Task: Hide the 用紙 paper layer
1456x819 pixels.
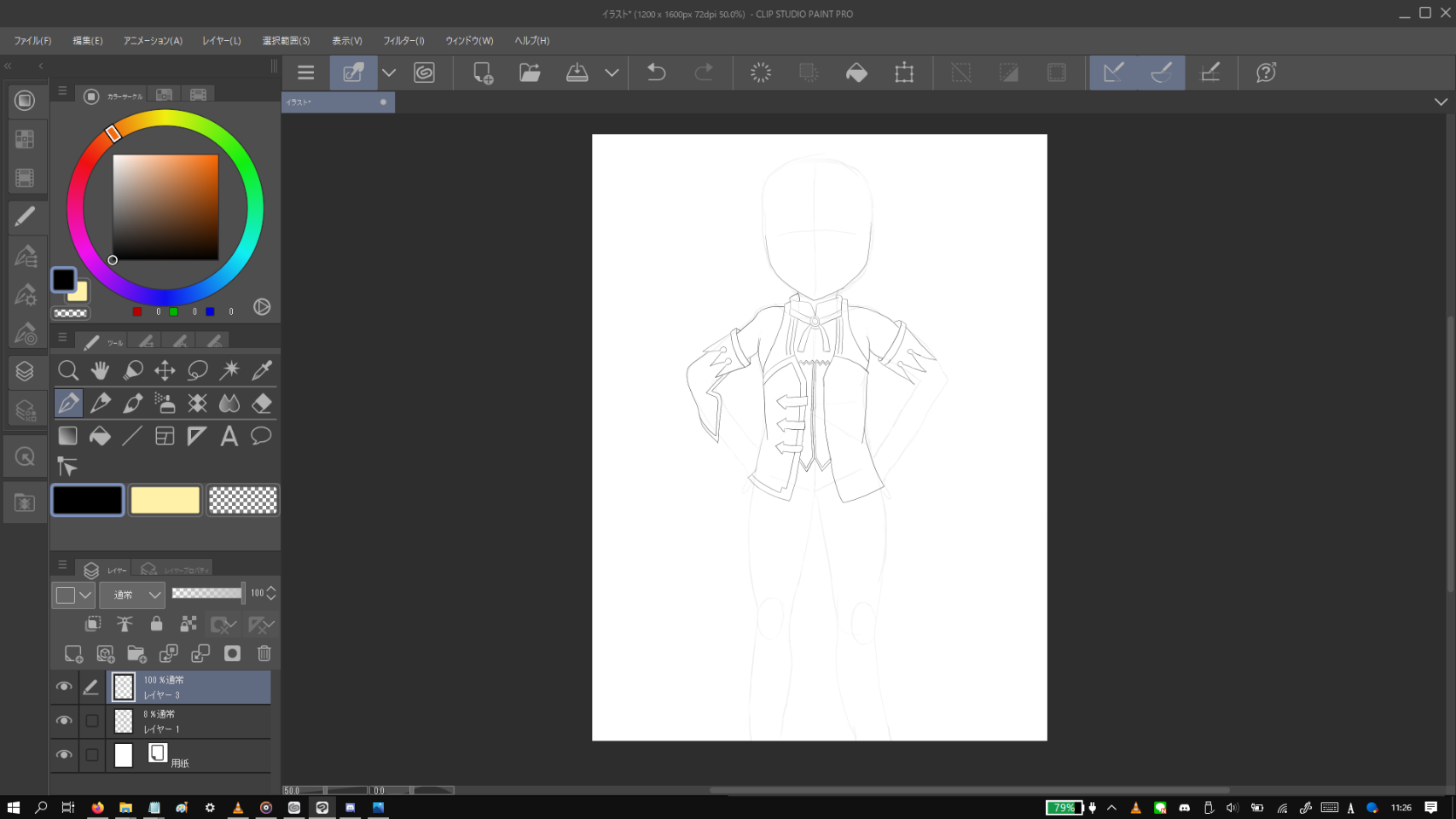Action: (x=64, y=755)
